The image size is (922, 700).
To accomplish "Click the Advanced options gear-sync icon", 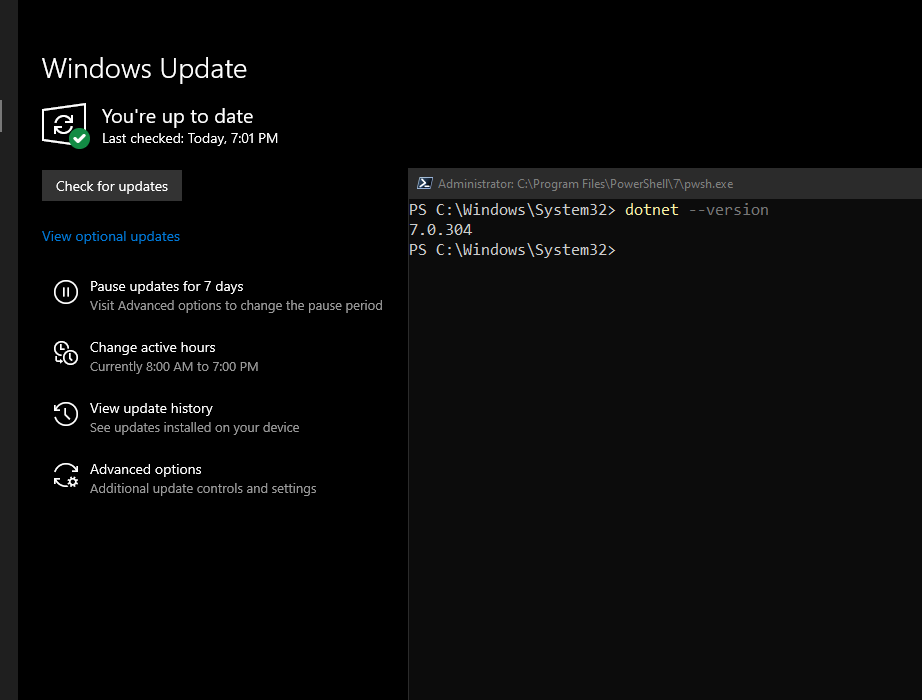I will [x=66, y=475].
